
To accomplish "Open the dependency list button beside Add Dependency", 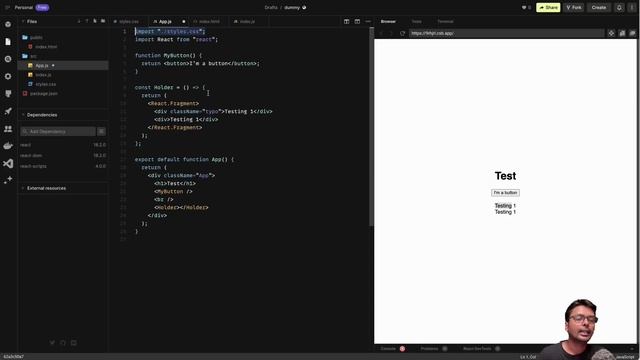I will [101, 131].
